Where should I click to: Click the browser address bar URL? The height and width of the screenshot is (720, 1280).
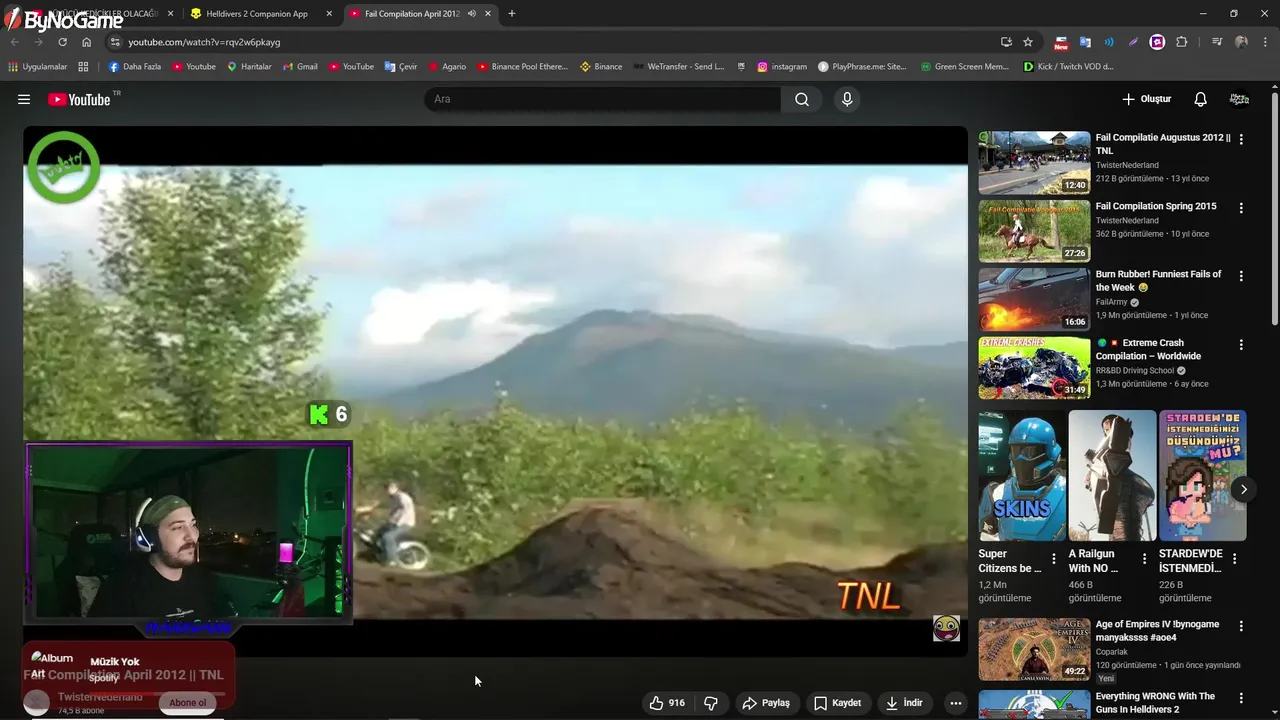(x=204, y=42)
